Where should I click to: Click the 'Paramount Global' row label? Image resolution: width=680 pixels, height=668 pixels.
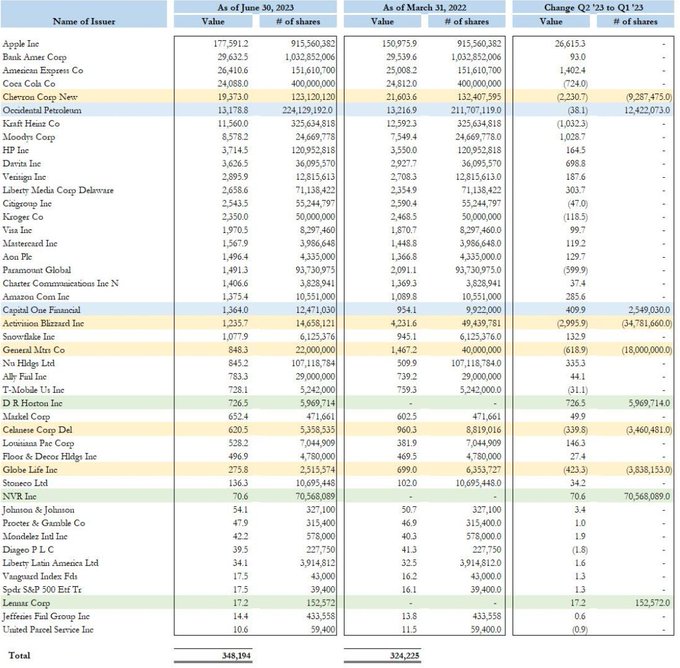(x=37, y=270)
